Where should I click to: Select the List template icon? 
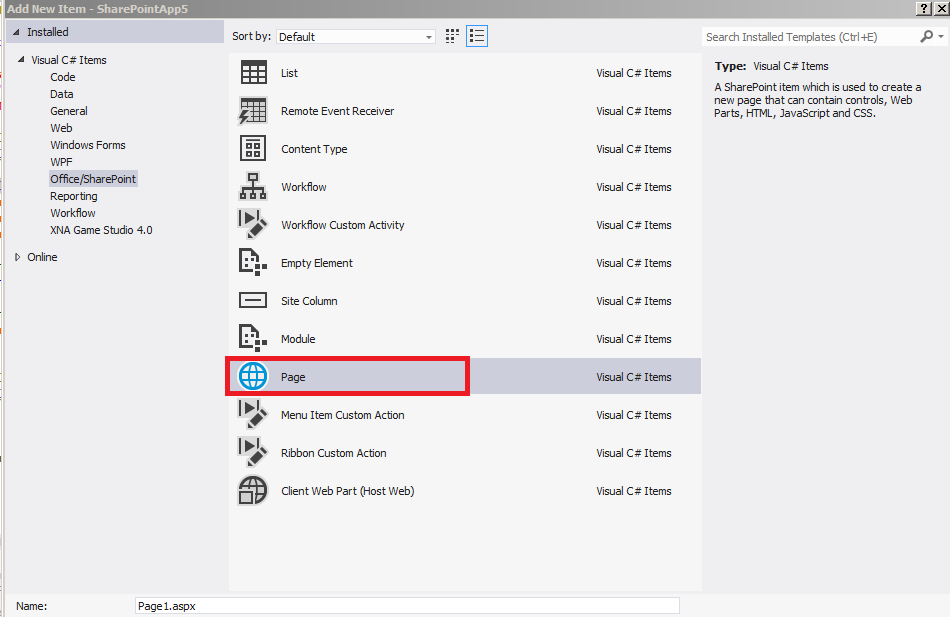[x=253, y=73]
